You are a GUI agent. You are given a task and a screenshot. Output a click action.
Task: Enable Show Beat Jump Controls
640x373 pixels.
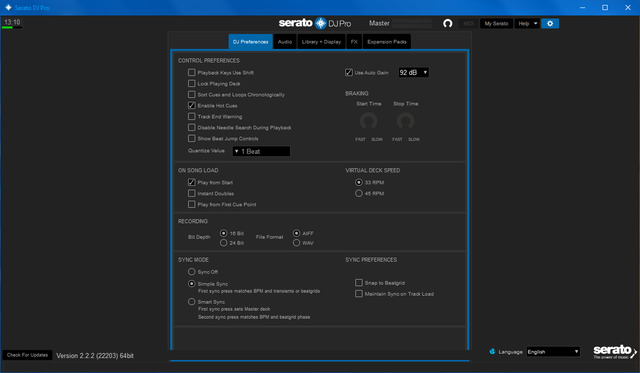coord(191,138)
